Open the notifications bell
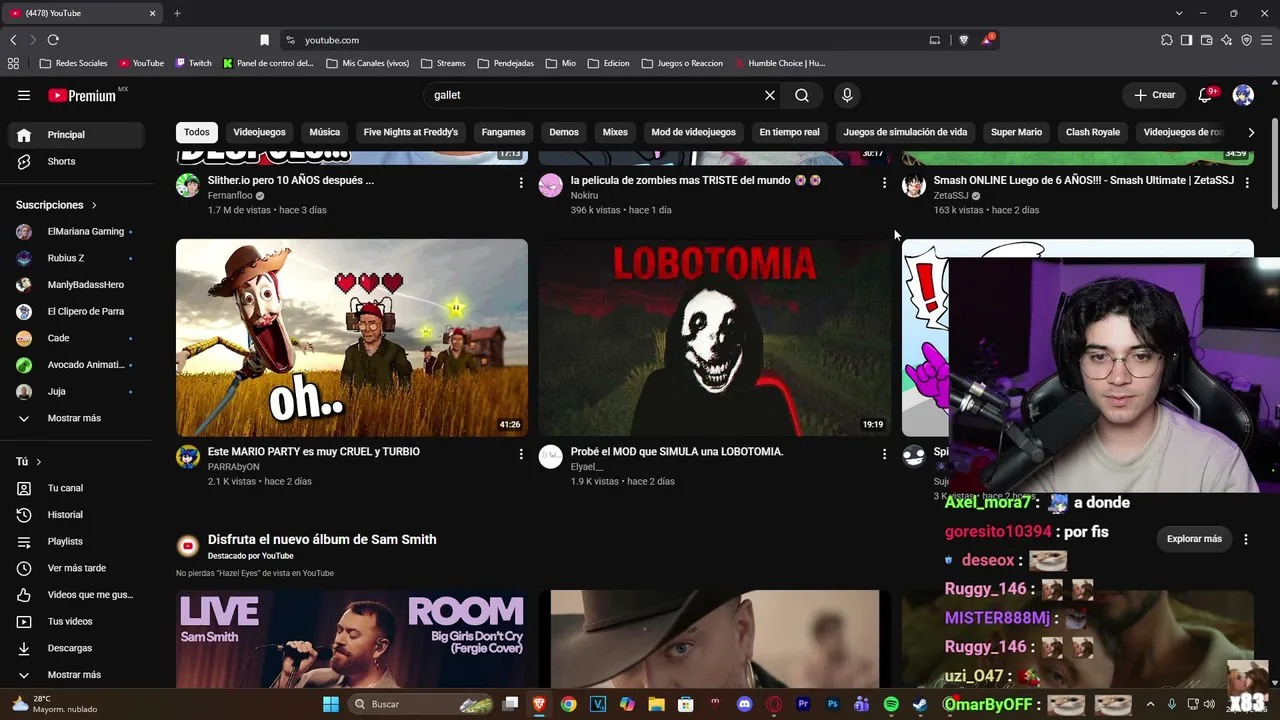 pyautogui.click(x=1205, y=95)
